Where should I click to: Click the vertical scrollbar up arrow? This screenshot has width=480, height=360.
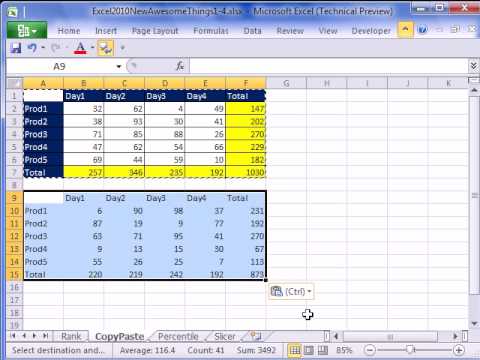[x=474, y=90]
